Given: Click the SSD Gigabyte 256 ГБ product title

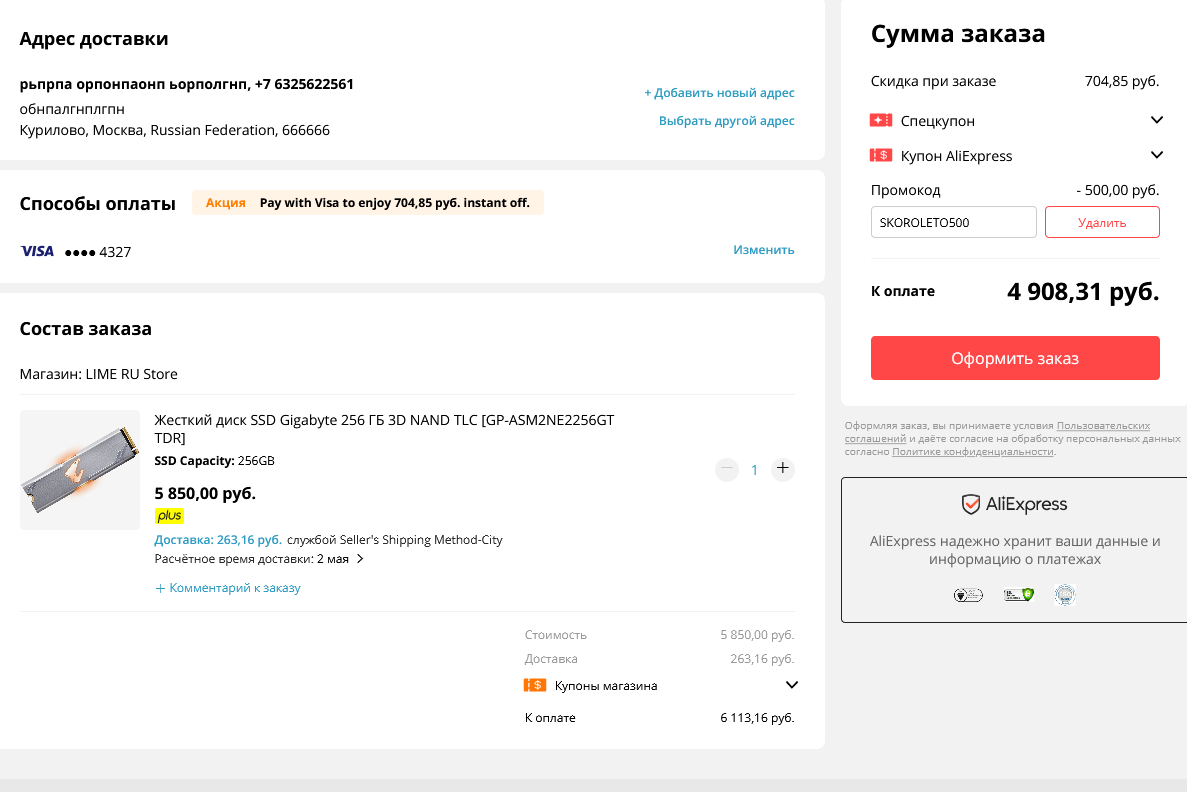Looking at the screenshot, I should tap(384, 429).
